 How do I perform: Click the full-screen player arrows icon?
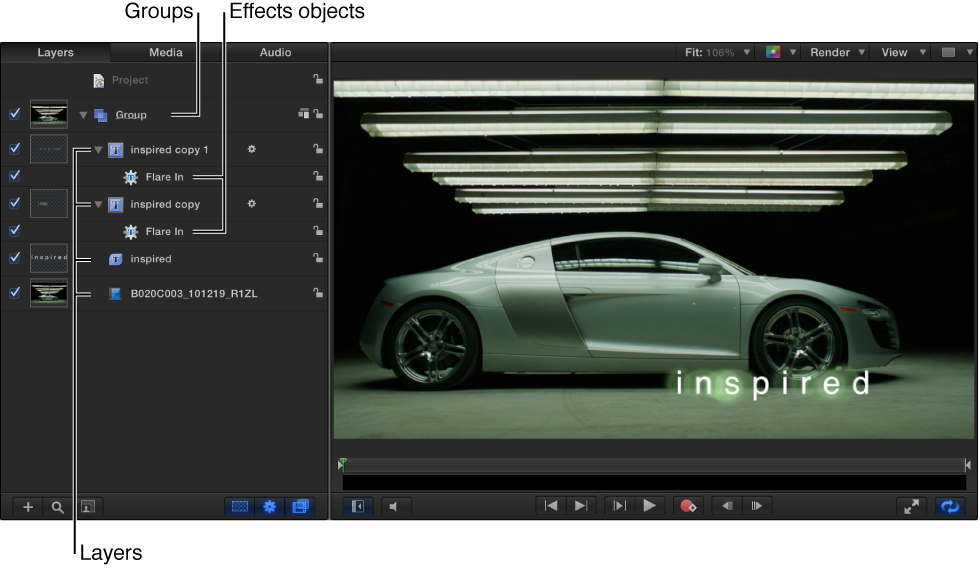click(911, 506)
